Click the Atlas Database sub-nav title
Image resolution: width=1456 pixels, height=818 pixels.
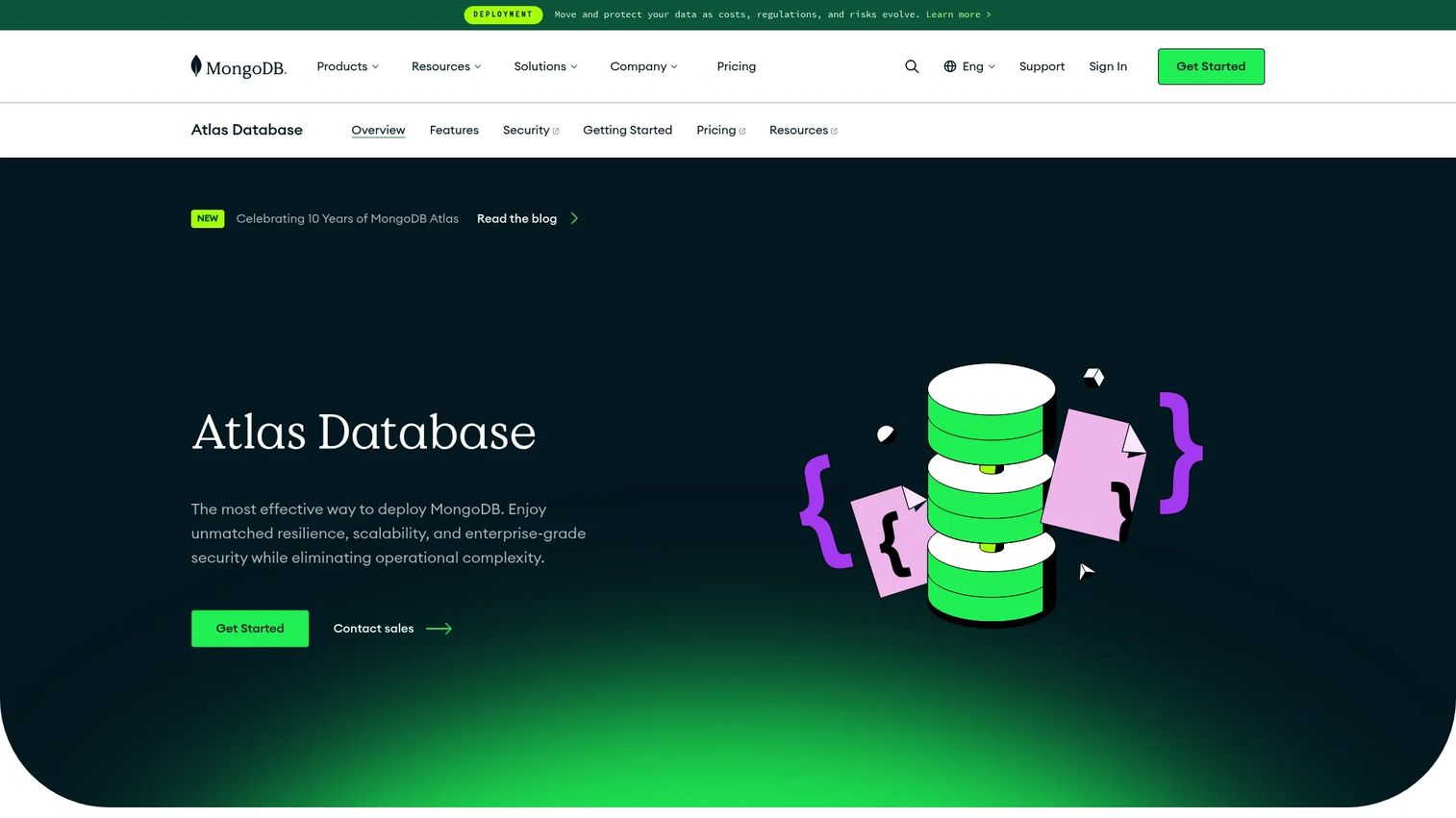tap(247, 130)
